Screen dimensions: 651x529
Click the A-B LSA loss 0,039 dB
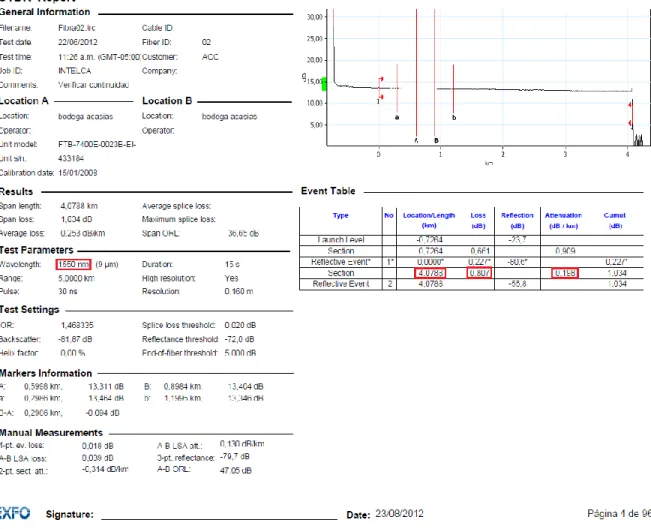(98, 458)
